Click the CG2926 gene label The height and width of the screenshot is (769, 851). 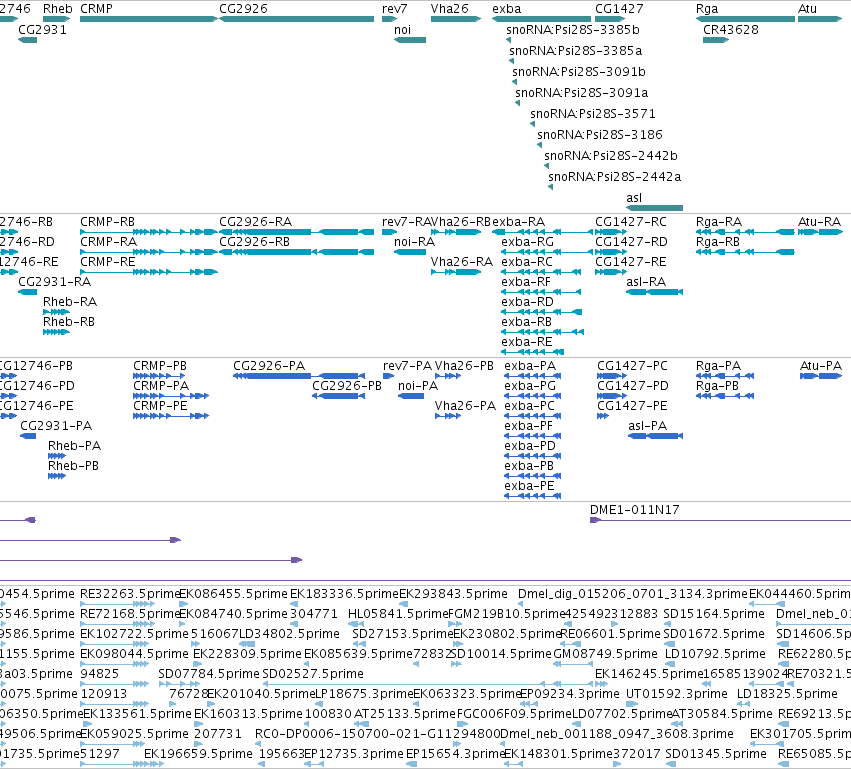pos(243,9)
